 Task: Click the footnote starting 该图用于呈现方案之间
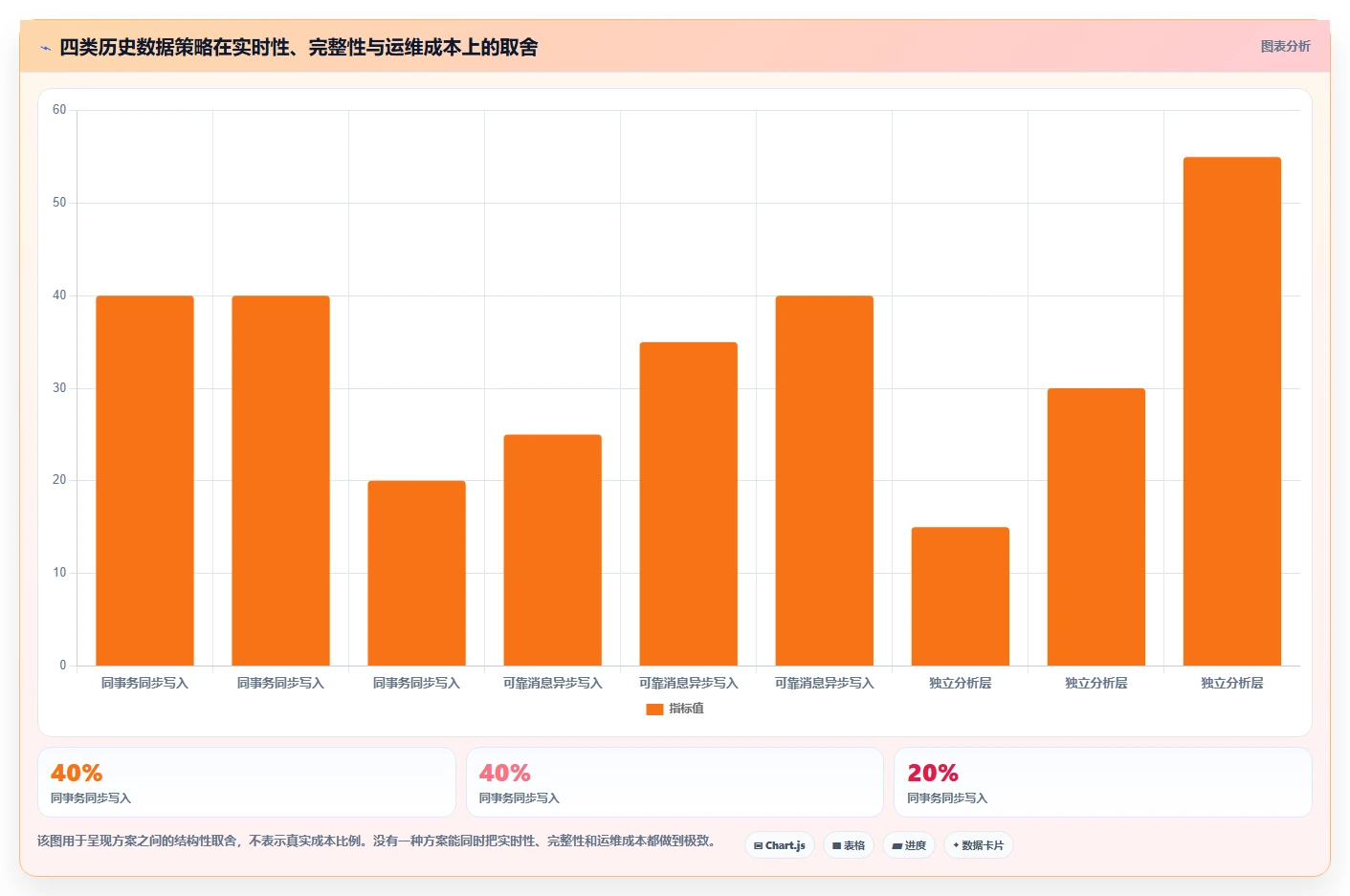click(376, 841)
